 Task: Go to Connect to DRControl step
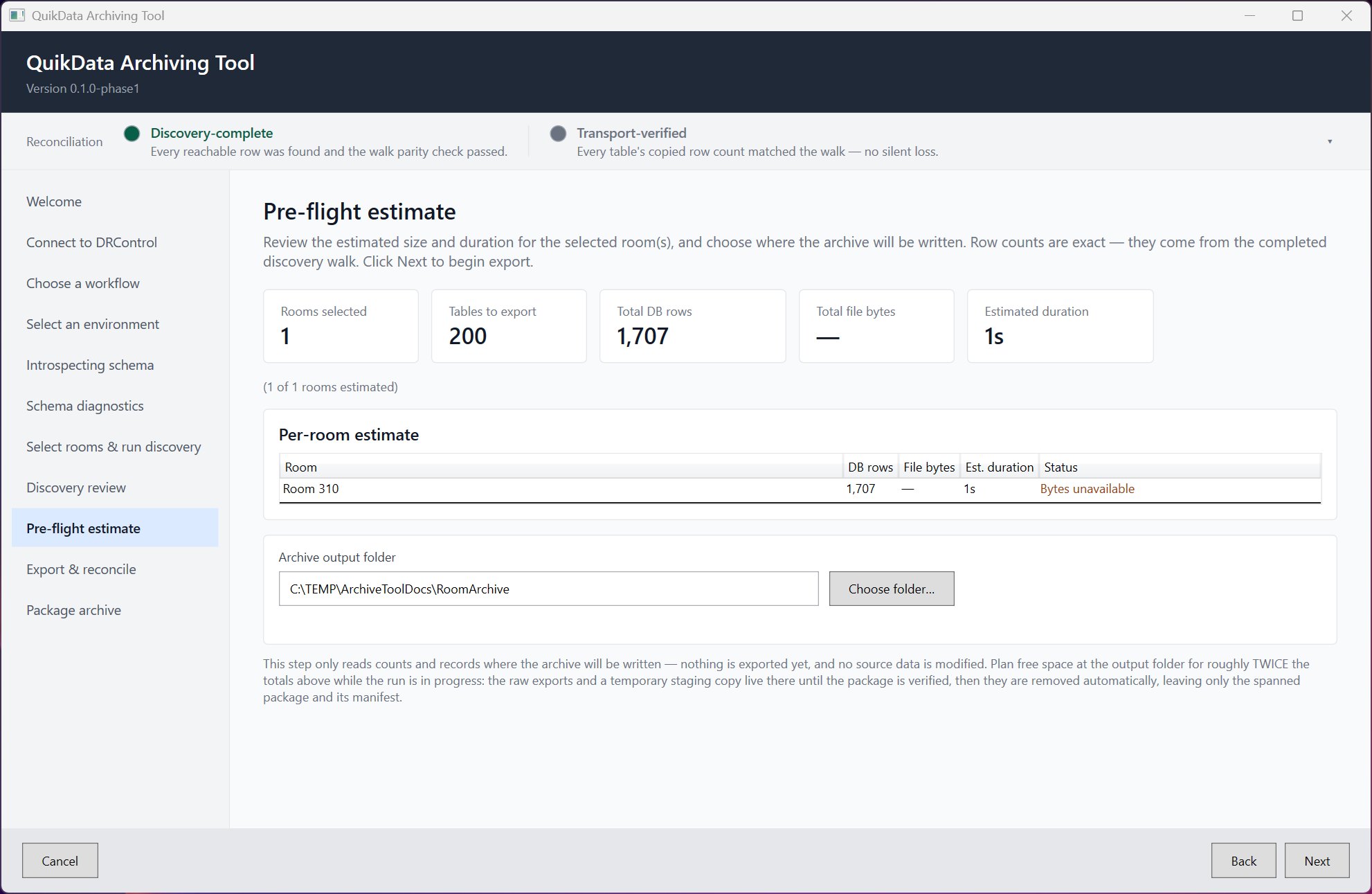115,242
